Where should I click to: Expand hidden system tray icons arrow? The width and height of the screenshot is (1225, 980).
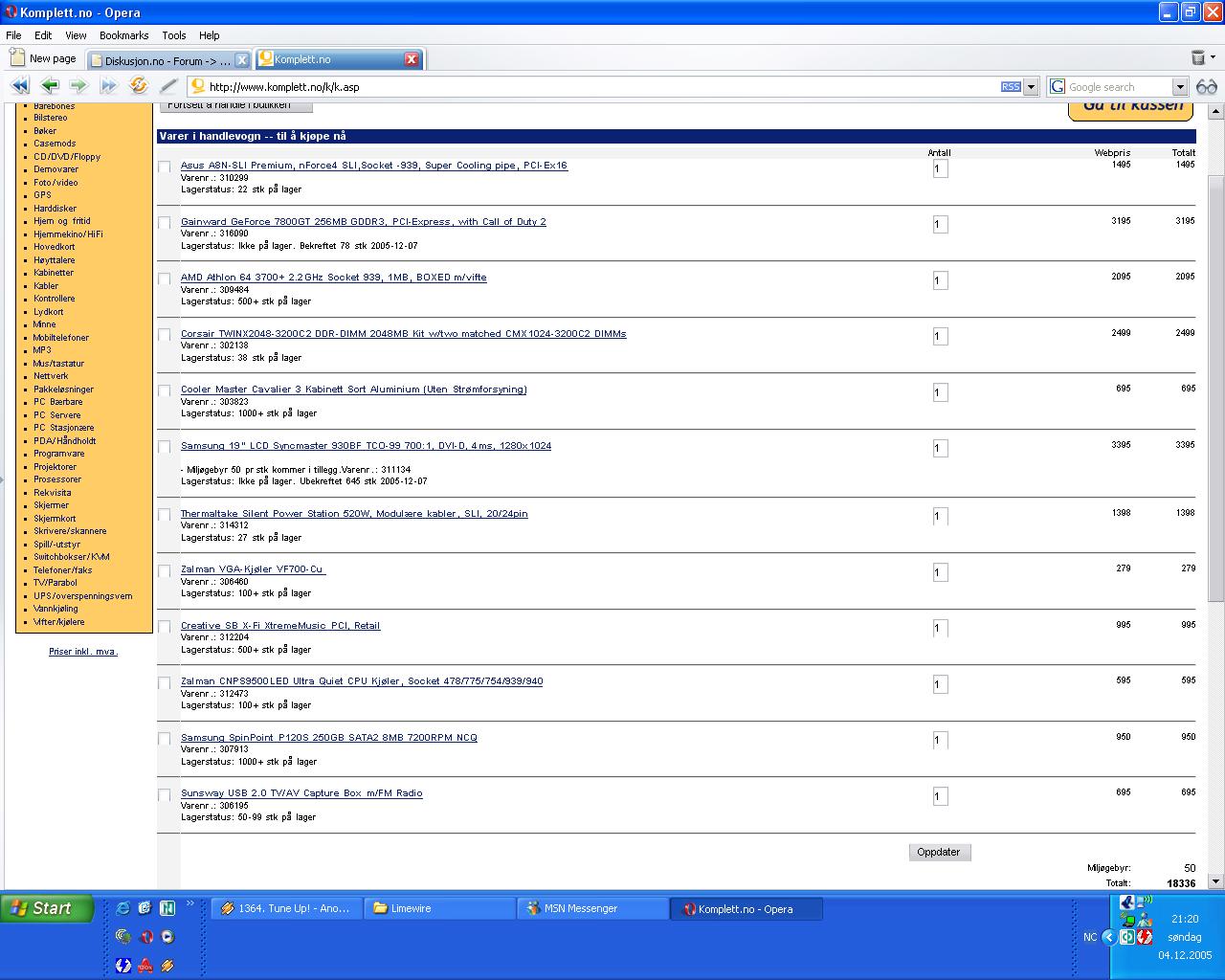(x=1109, y=937)
